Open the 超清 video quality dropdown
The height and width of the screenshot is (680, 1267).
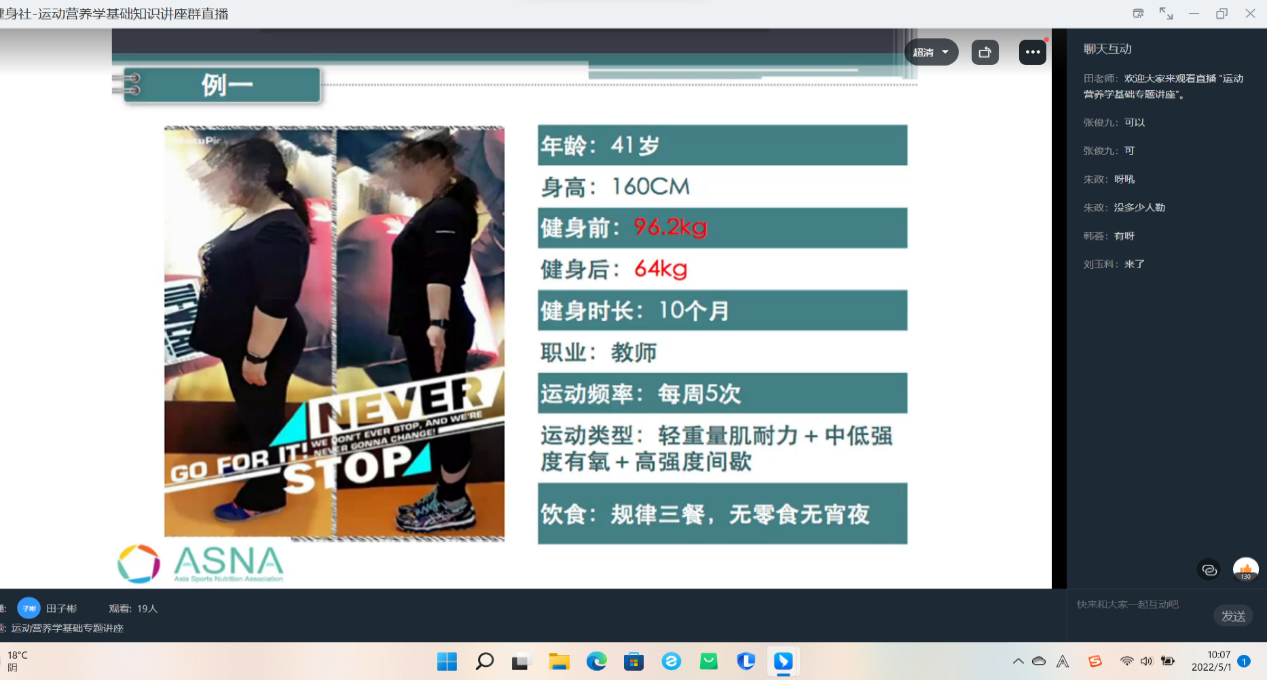tap(931, 52)
